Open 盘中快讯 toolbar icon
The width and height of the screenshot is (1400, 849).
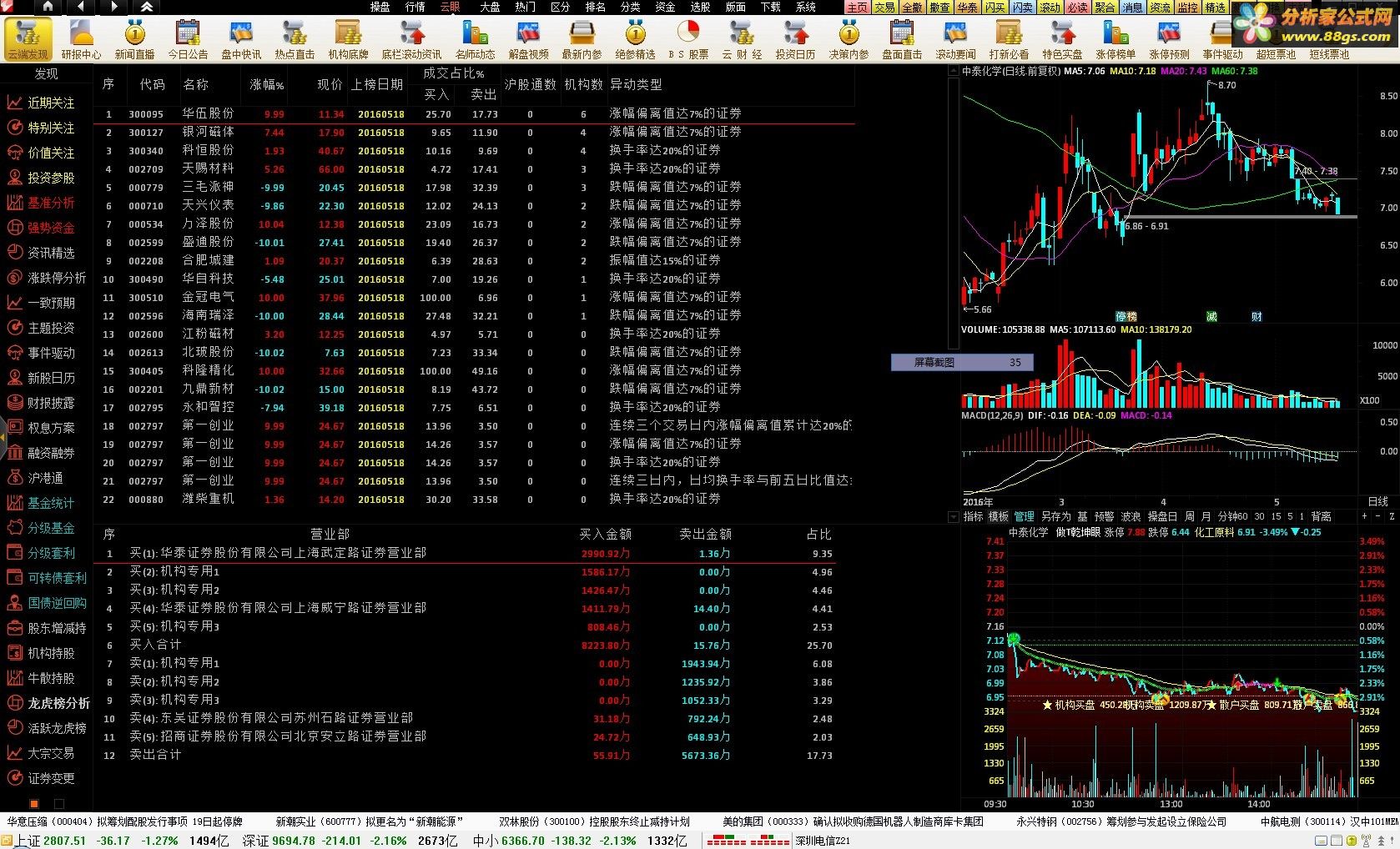pyautogui.click(x=241, y=39)
